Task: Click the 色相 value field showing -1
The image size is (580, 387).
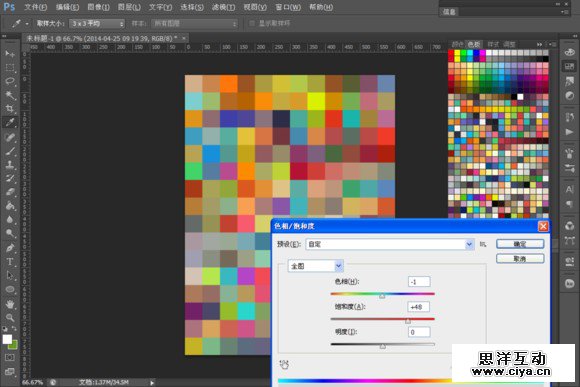Action: 419,282
